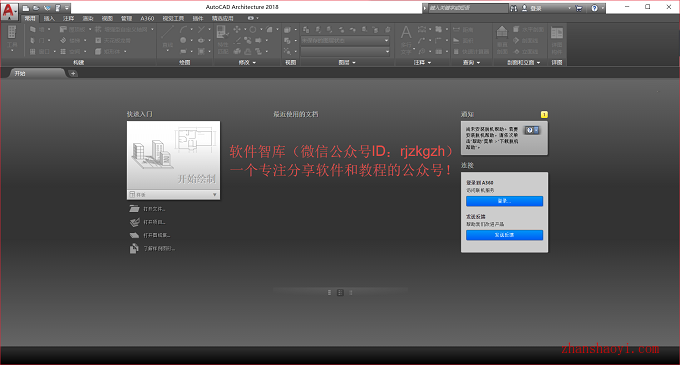Screen dimensions: 680x365
Task: Click the plus new drawing tab button
Action: 73,73
